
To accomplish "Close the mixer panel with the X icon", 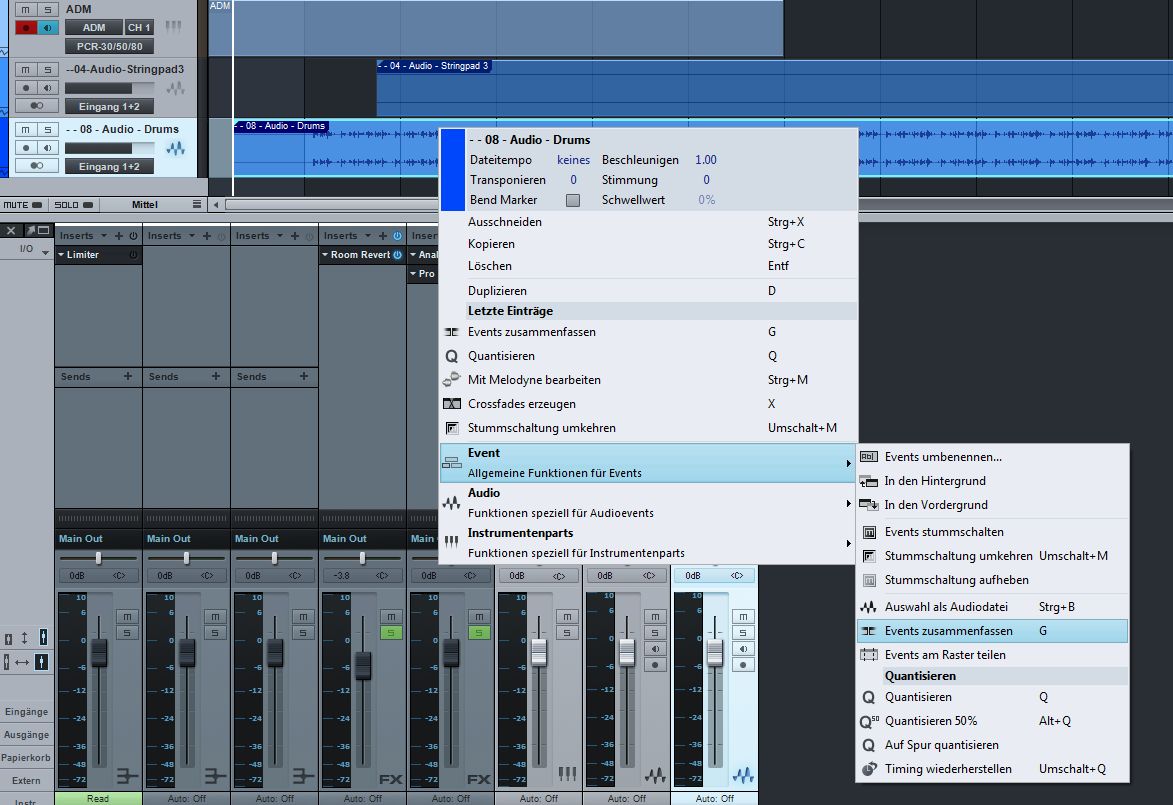I will [x=10, y=230].
